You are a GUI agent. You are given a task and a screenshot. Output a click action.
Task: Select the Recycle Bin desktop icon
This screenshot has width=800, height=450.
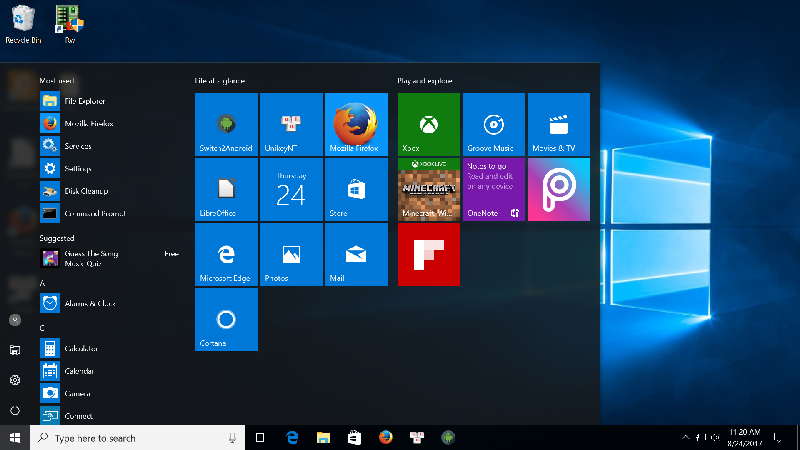coord(23,24)
